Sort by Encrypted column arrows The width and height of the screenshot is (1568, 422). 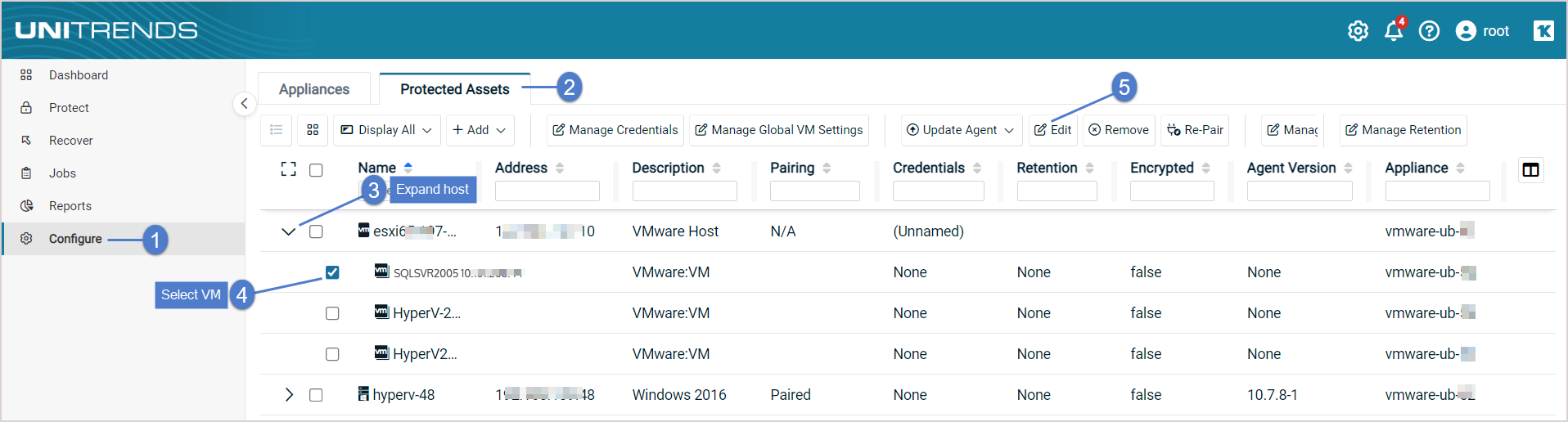(x=1206, y=168)
